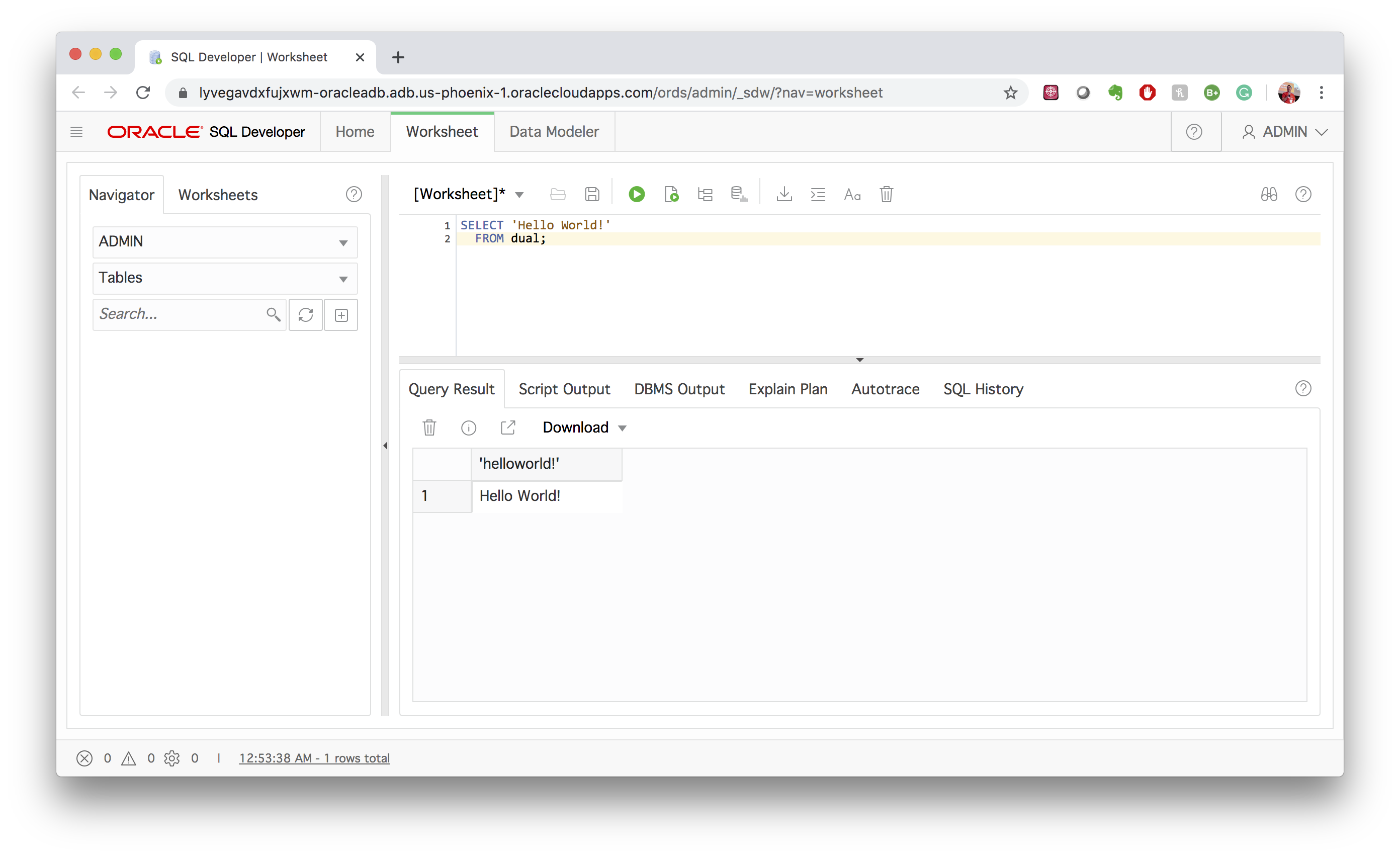Collapse the left Navigator panel arrow
Image resolution: width=1400 pixels, height=857 pixels.
pos(385,446)
